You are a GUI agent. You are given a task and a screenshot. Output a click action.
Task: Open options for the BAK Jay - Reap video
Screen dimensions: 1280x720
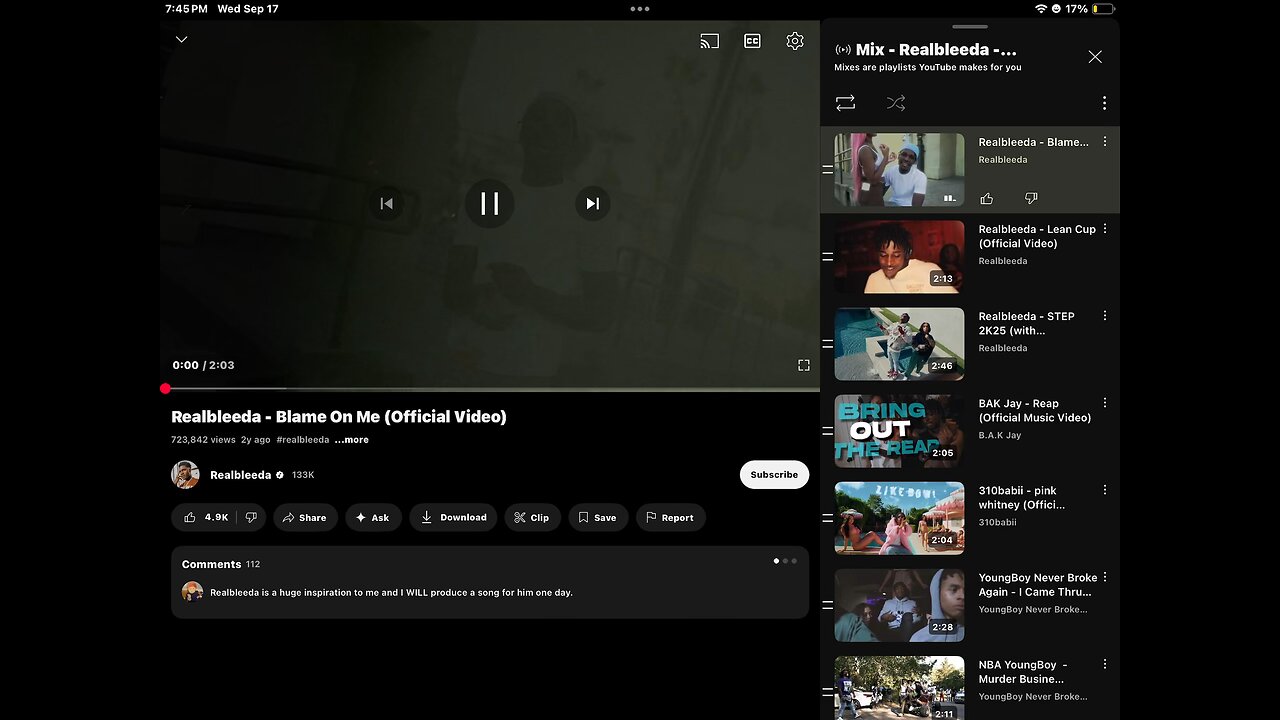coord(1105,403)
